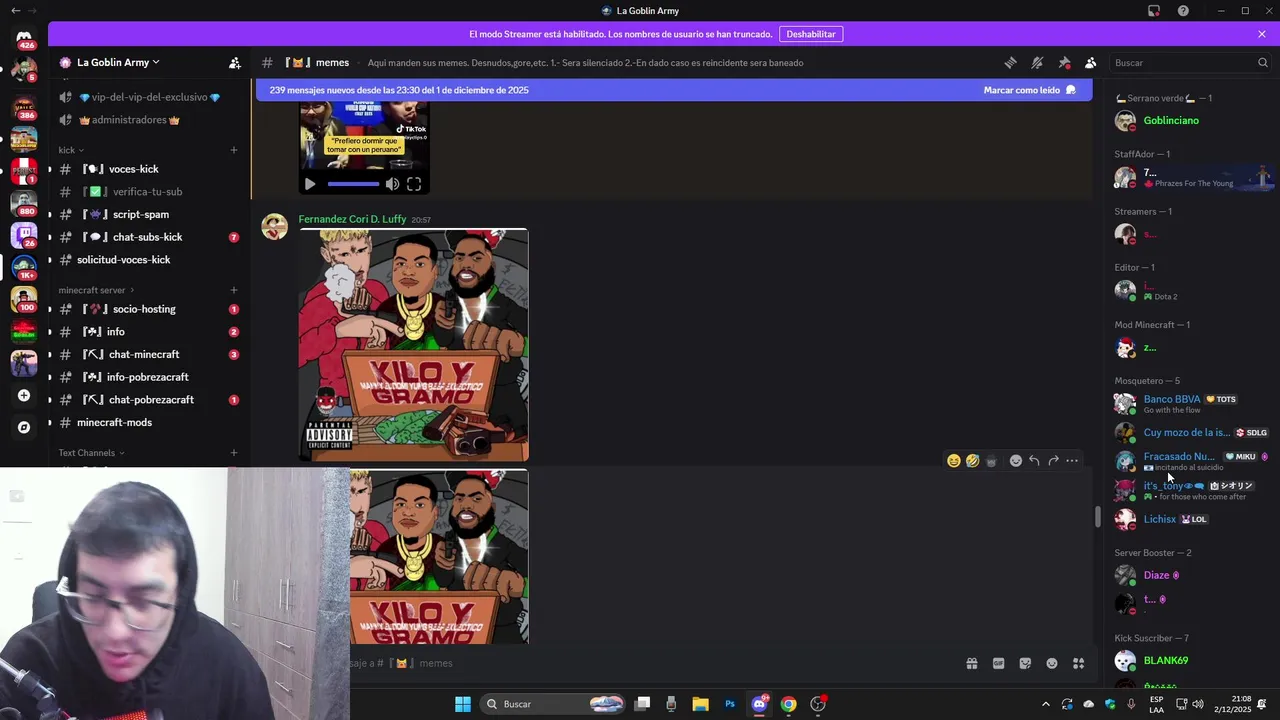The image size is (1280, 720).
Task: Toggle the muted notification bell icon
Action: pyautogui.click(x=1037, y=62)
